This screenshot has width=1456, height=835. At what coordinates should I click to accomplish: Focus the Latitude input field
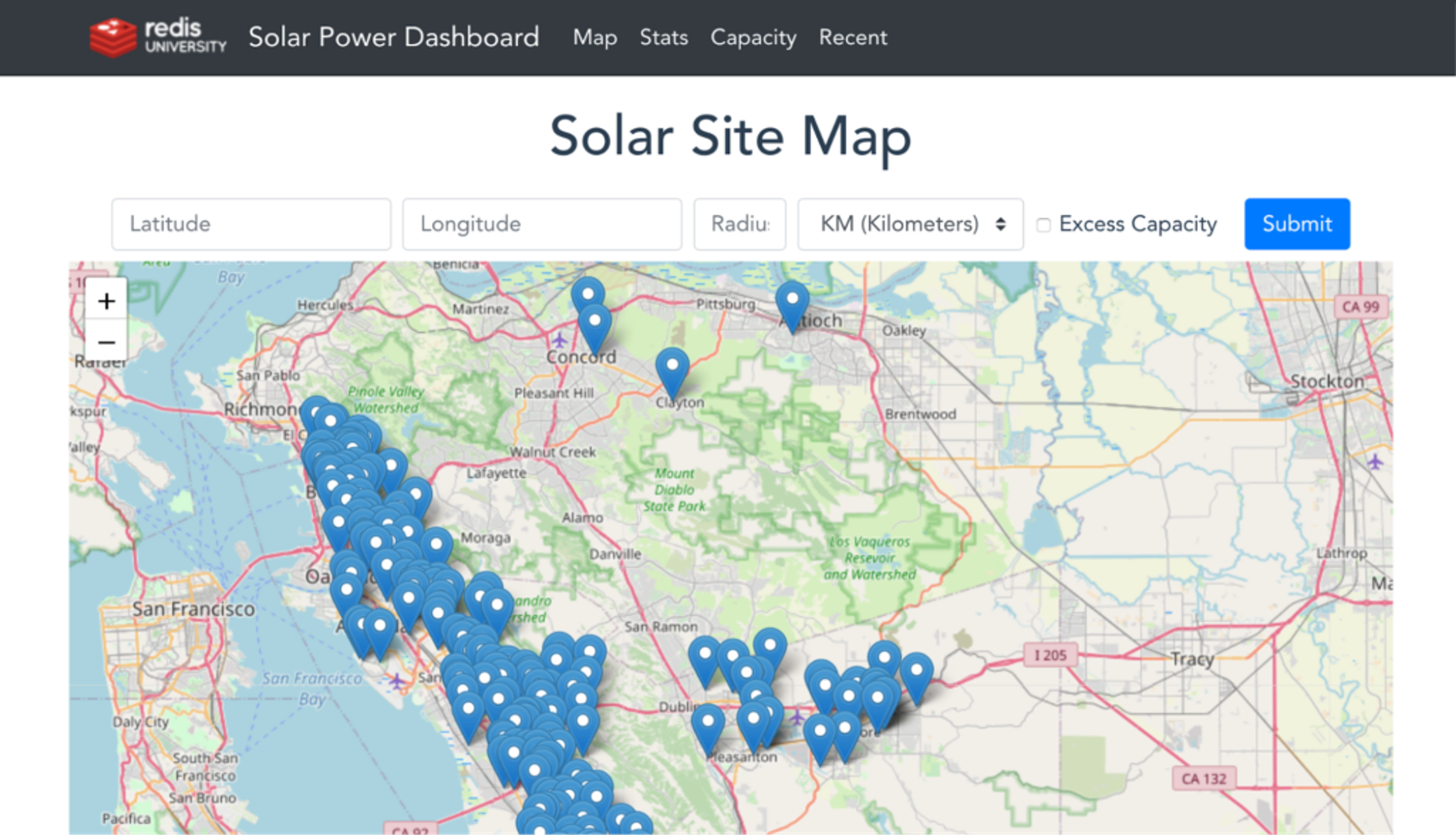click(x=251, y=224)
